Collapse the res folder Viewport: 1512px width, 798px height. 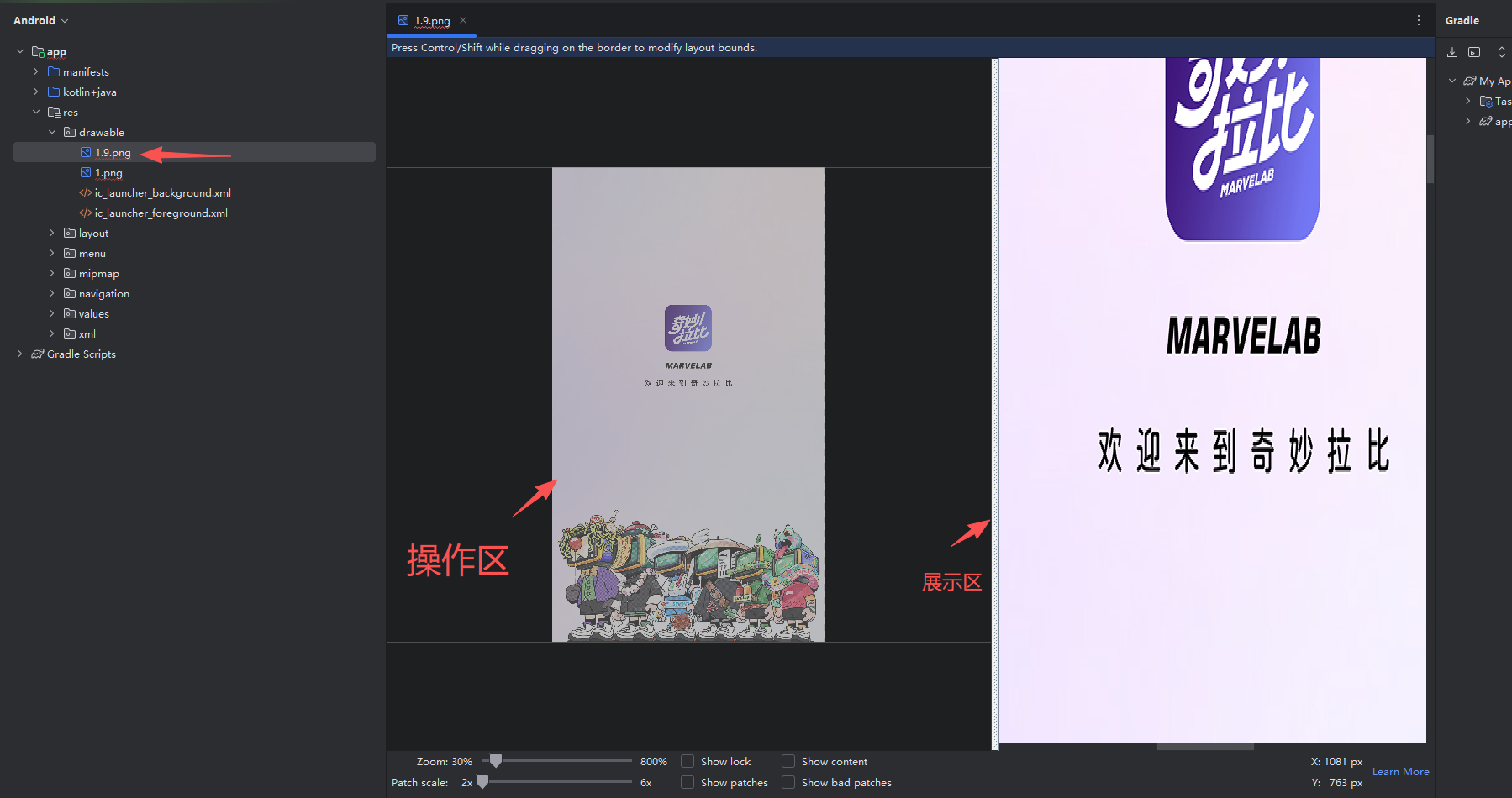[x=36, y=112]
